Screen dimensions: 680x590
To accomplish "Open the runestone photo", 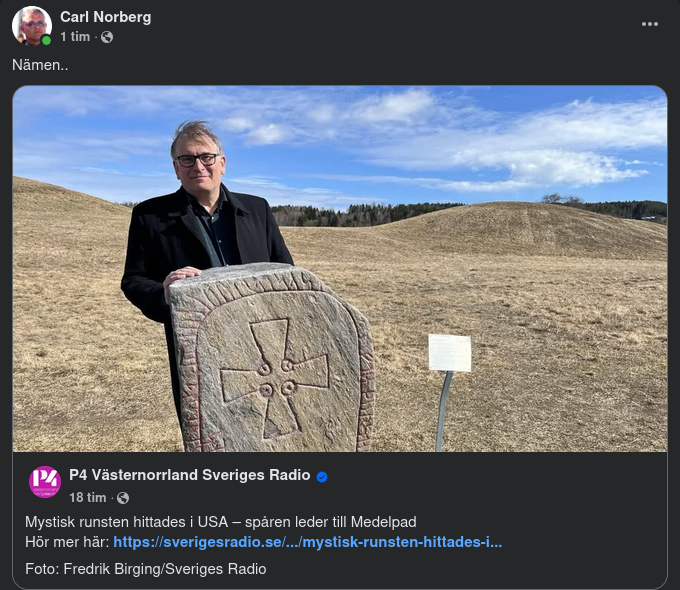I will [340, 269].
